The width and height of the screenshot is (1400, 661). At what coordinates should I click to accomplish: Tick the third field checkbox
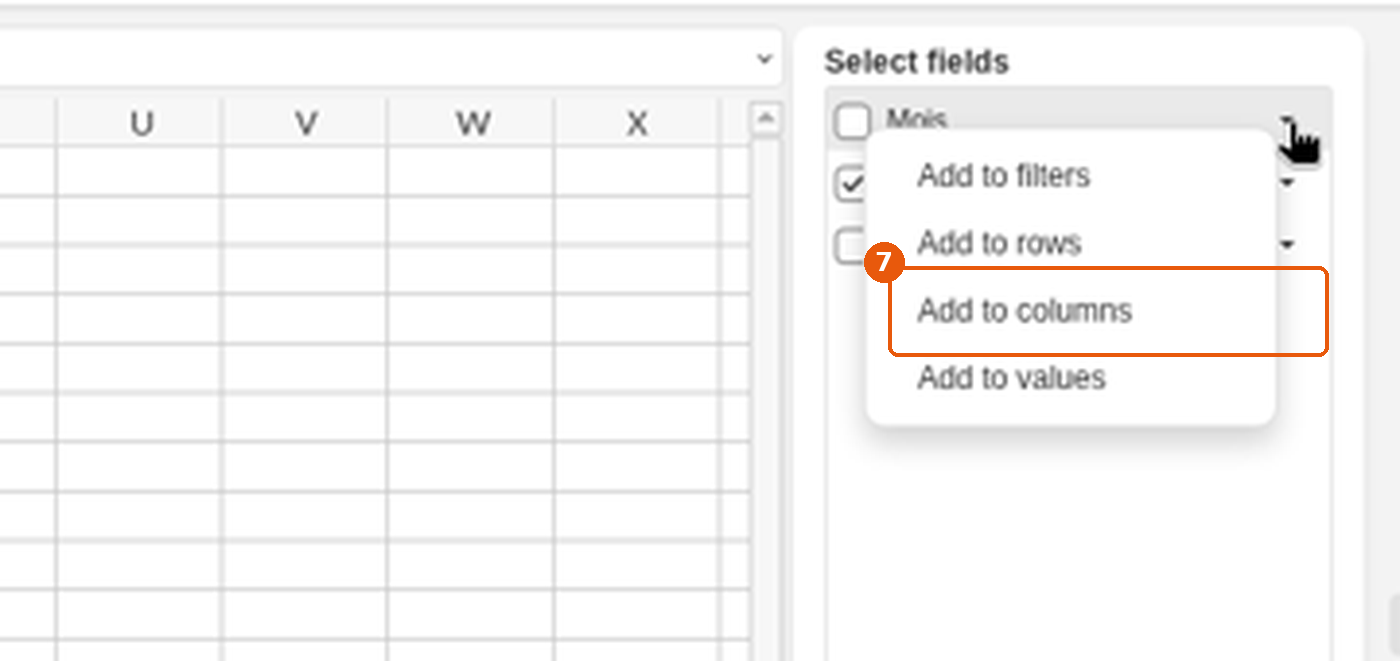(x=850, y=245)
